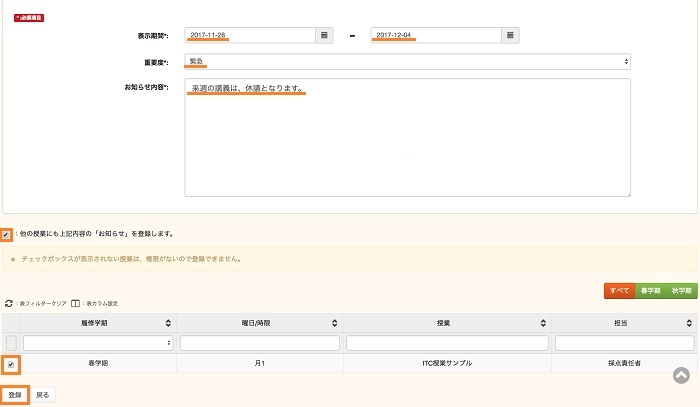700x407 pixels.
Task: Click the table filter clear refresh icon
Action: pyautogui.click(x=9, y=302)
